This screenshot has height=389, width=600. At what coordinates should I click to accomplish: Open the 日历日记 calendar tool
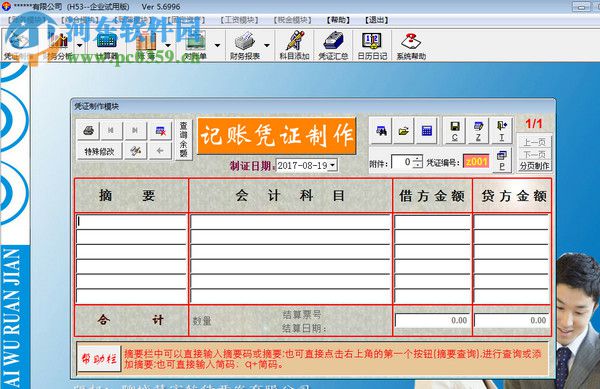pos(372,46)
